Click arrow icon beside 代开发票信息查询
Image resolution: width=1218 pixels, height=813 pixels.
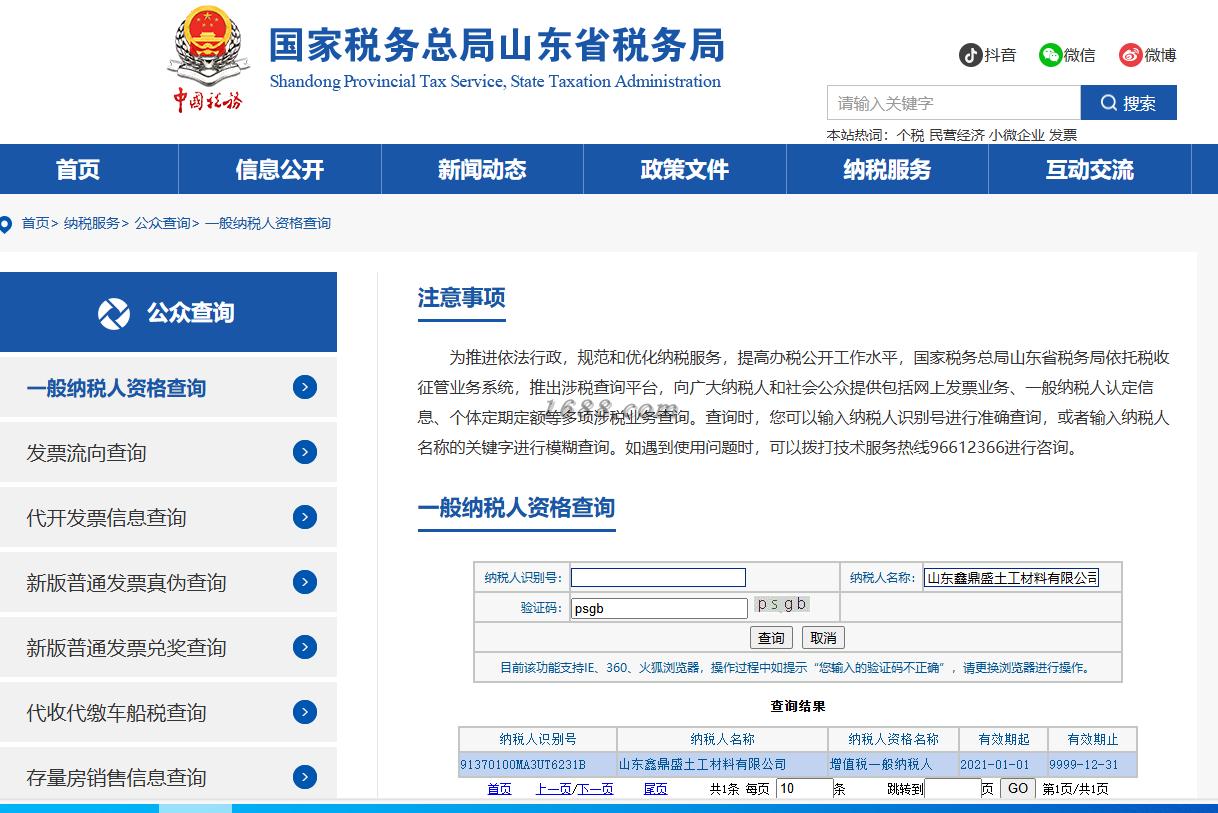tap(305, 517)
